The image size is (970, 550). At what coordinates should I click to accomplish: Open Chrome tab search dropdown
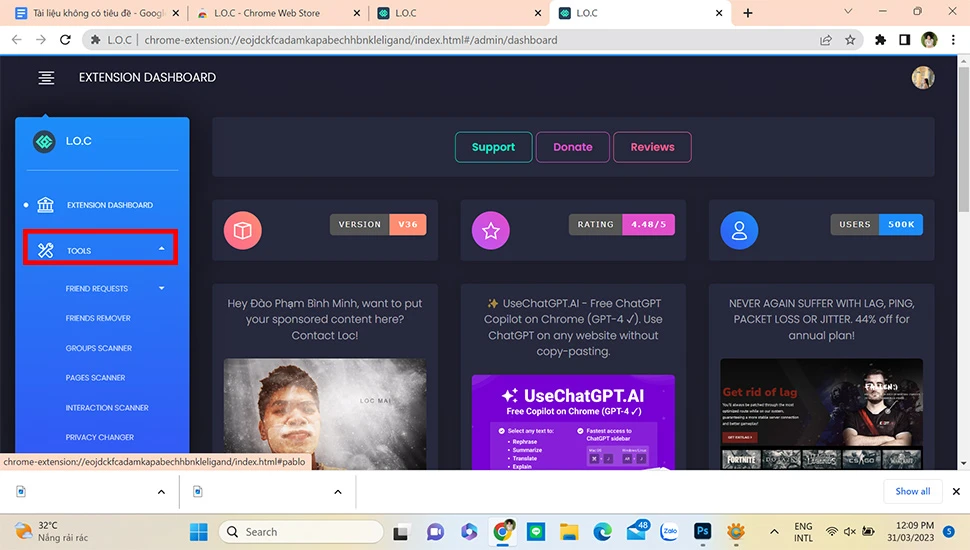point(848,12)
